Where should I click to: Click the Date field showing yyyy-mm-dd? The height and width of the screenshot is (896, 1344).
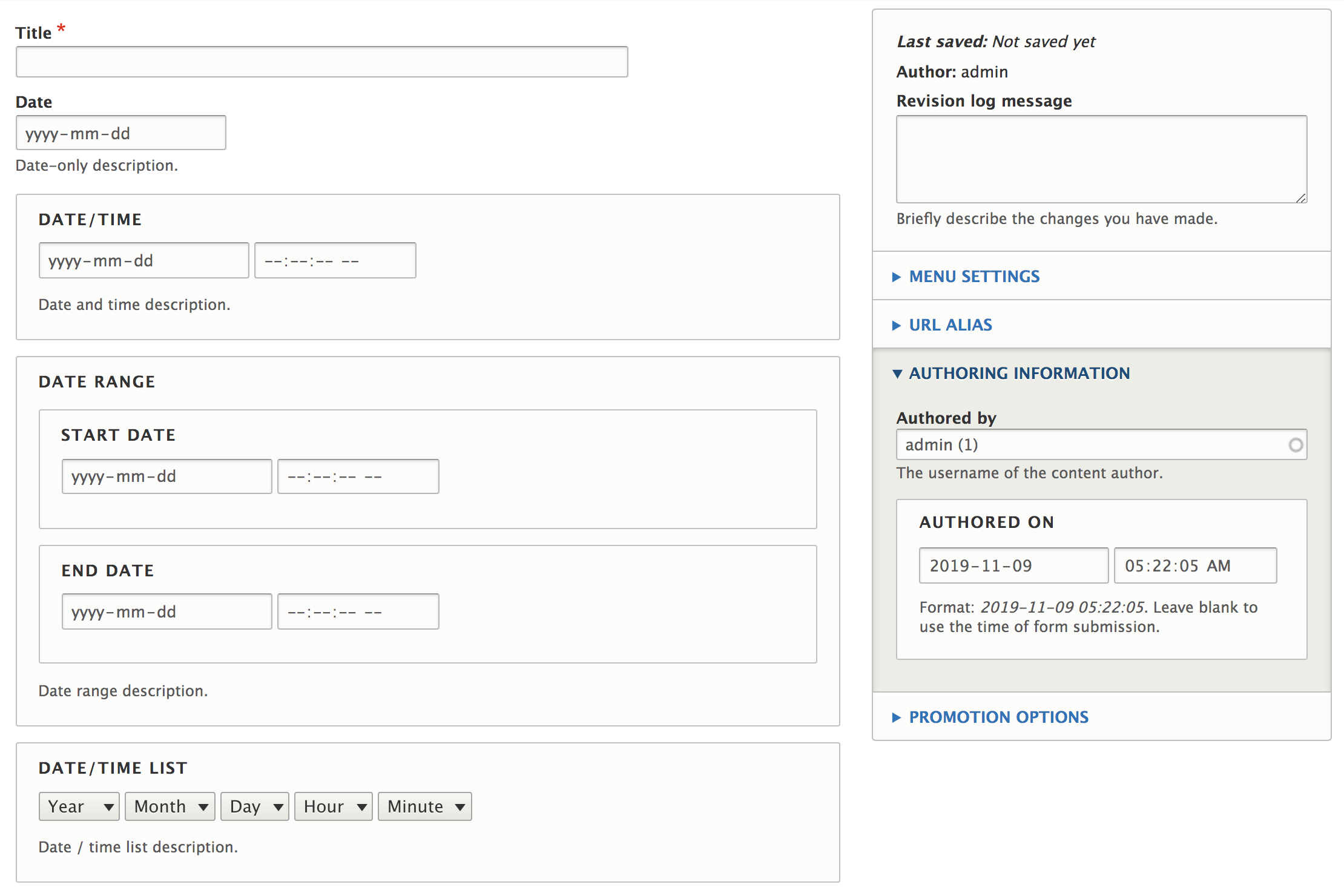[x=120, y=133]
